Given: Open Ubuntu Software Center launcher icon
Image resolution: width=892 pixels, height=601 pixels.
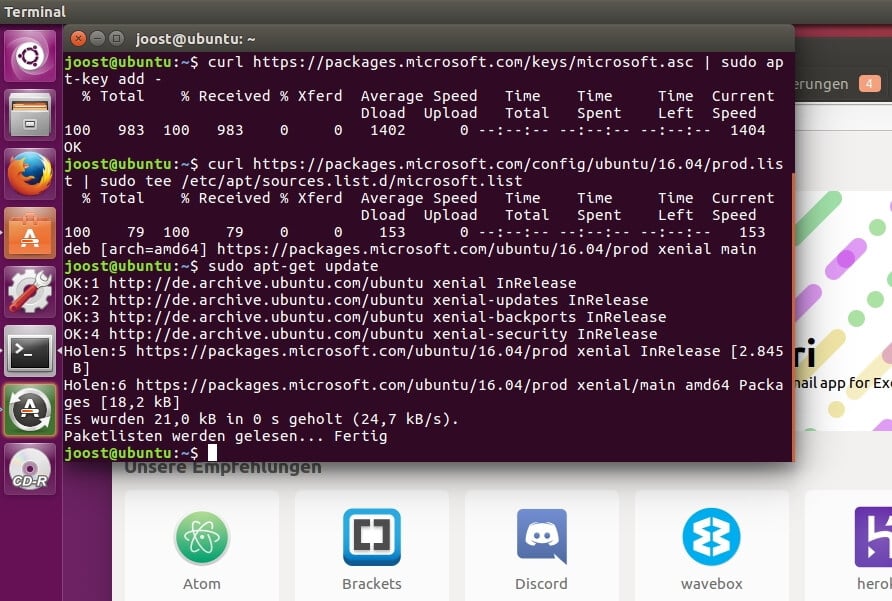Looking at the screenshot, I should pos(30,233).
